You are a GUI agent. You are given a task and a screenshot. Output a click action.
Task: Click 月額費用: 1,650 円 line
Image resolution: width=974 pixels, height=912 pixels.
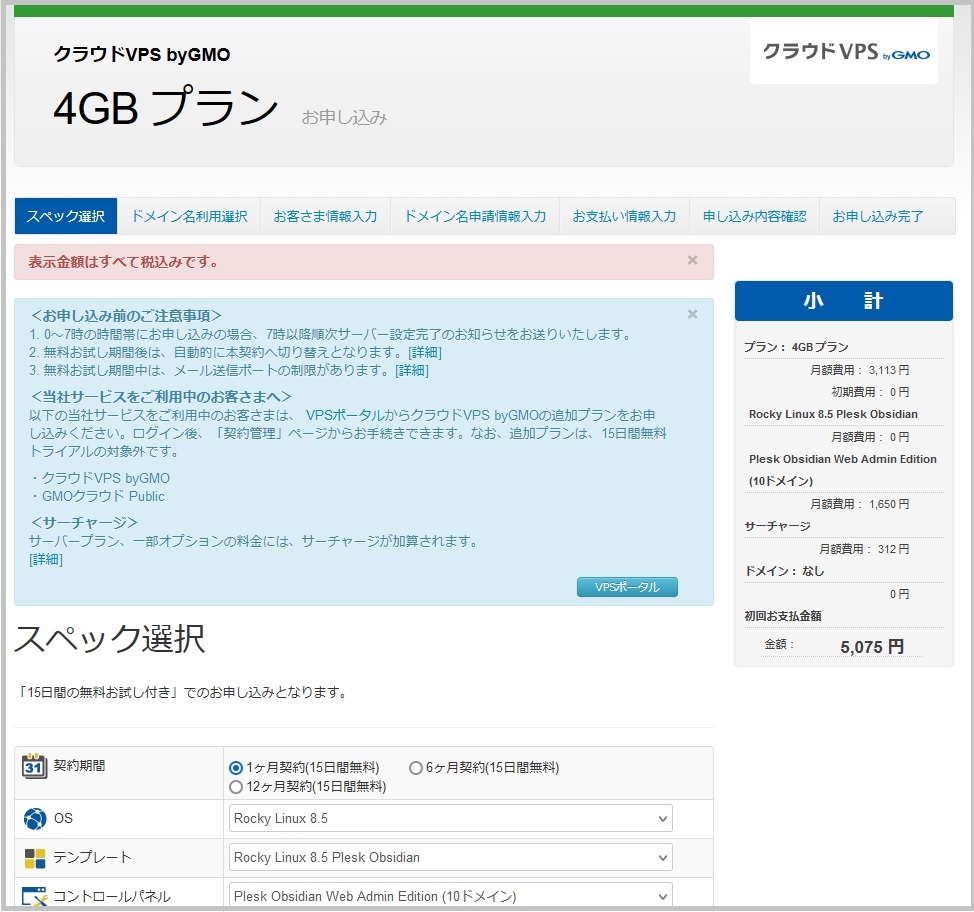(x=859, y=504)
